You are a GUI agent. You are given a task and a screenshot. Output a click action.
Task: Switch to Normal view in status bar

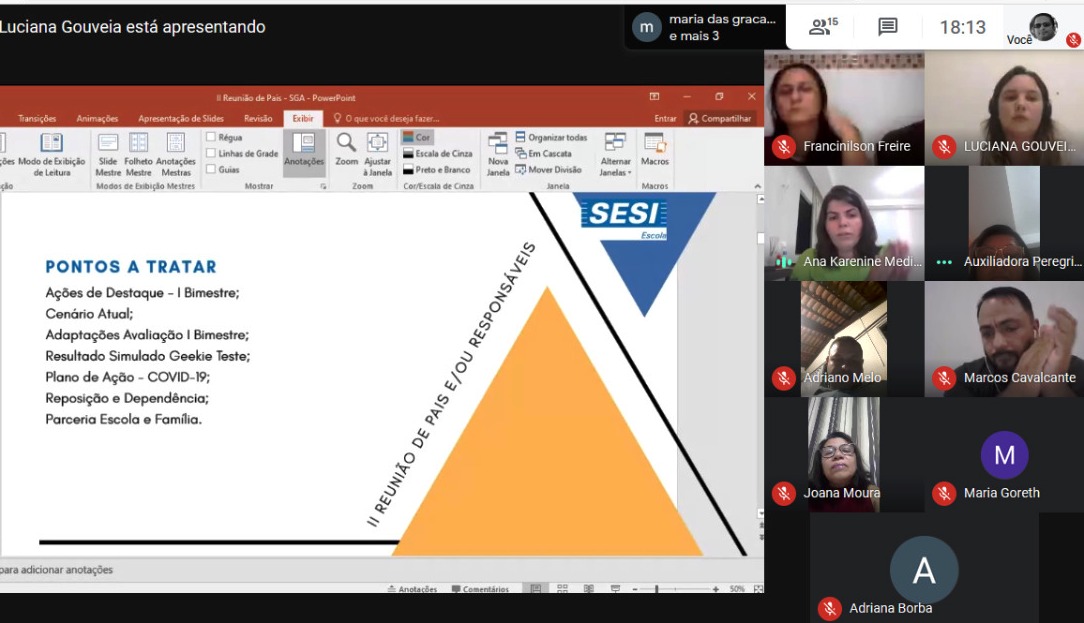(x=536, y=588)
